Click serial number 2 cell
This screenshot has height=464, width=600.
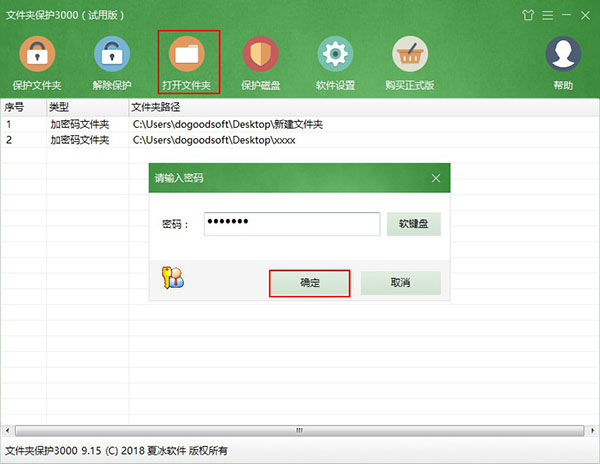coord(9,140)
